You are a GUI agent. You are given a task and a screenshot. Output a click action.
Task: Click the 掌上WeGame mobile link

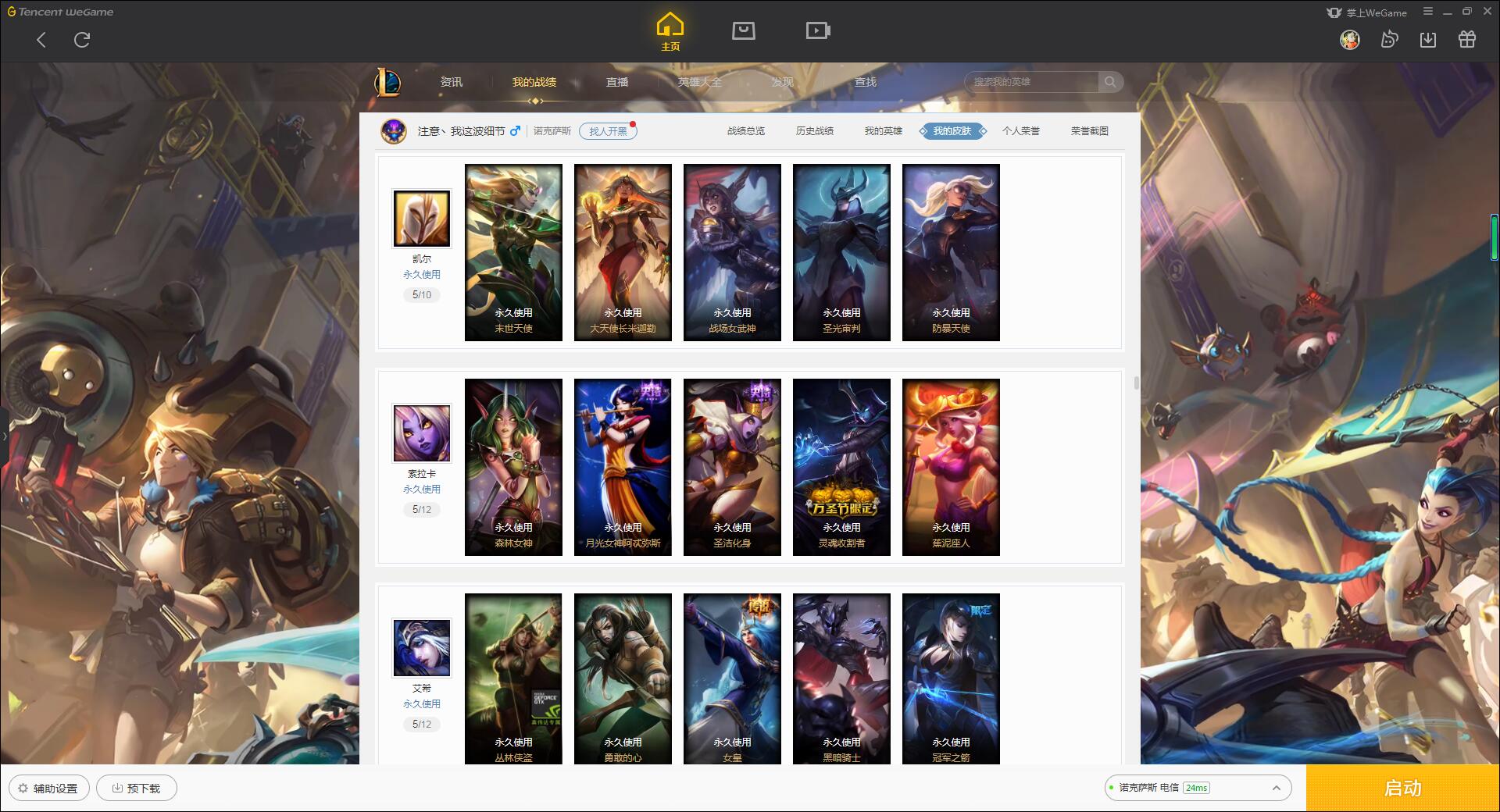click(x=1367, y=12)
